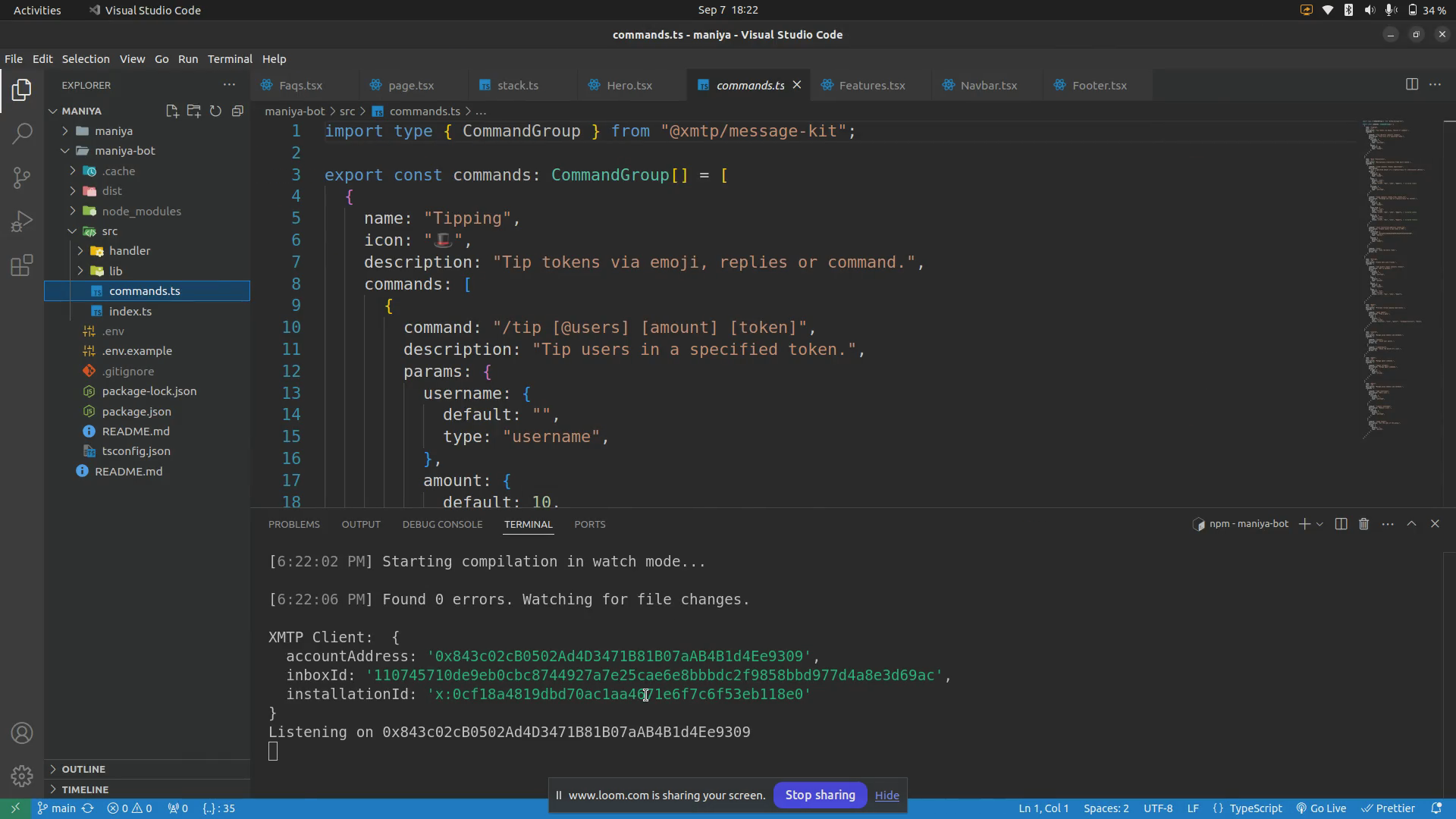Open Explorer views and more actions
The image size is (1456, 819).
229,85
